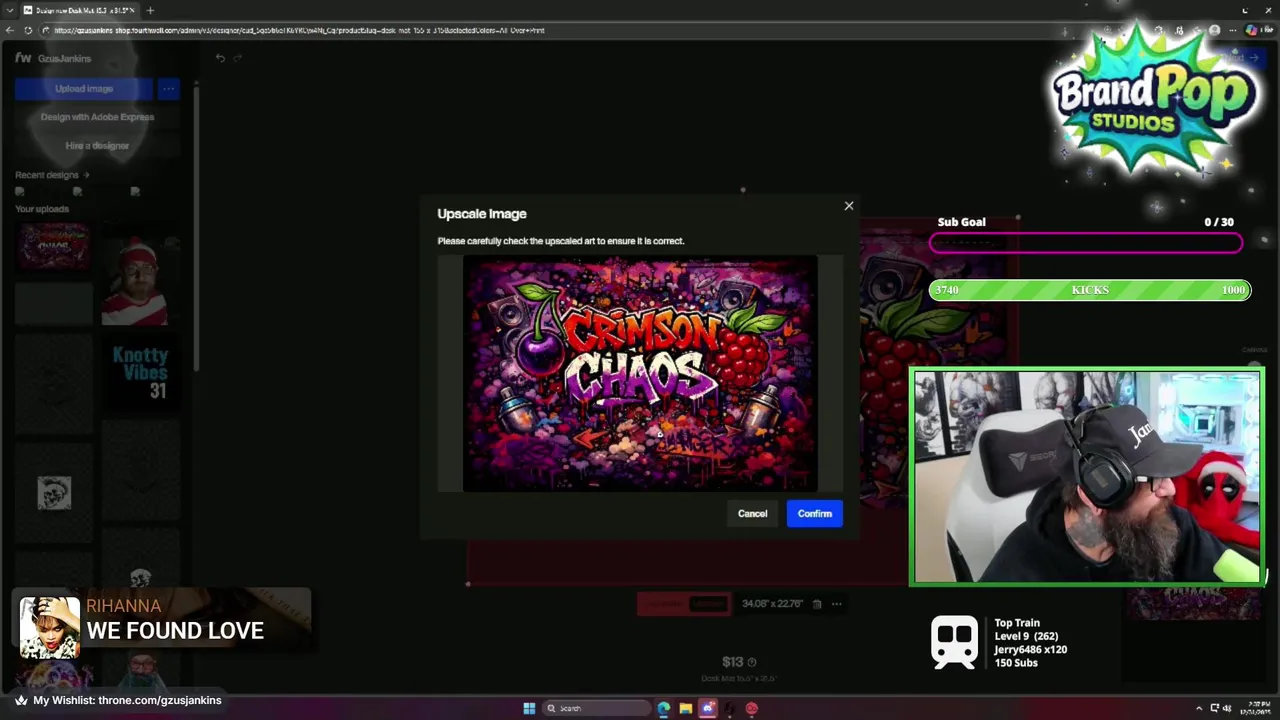The image size is (1280, 720).
Task: Choose Design with Adobe Express
Action: 97,117
